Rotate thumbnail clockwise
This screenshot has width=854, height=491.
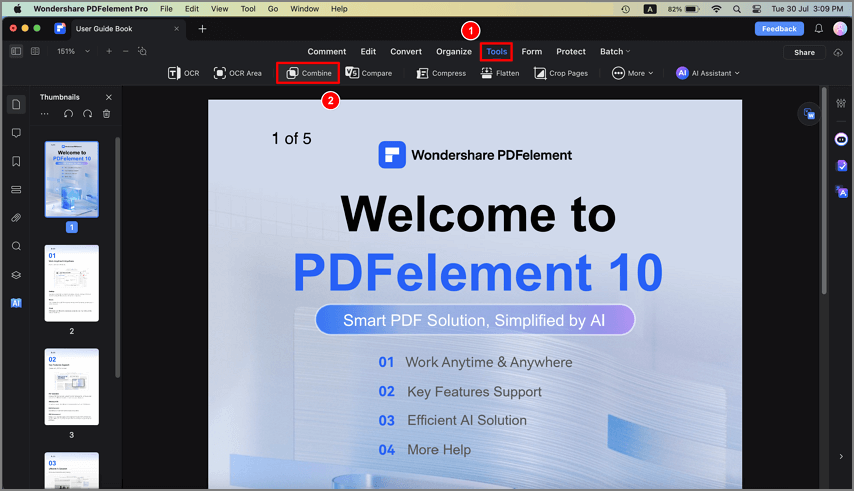pyautogui.click(x=87, y=114)
